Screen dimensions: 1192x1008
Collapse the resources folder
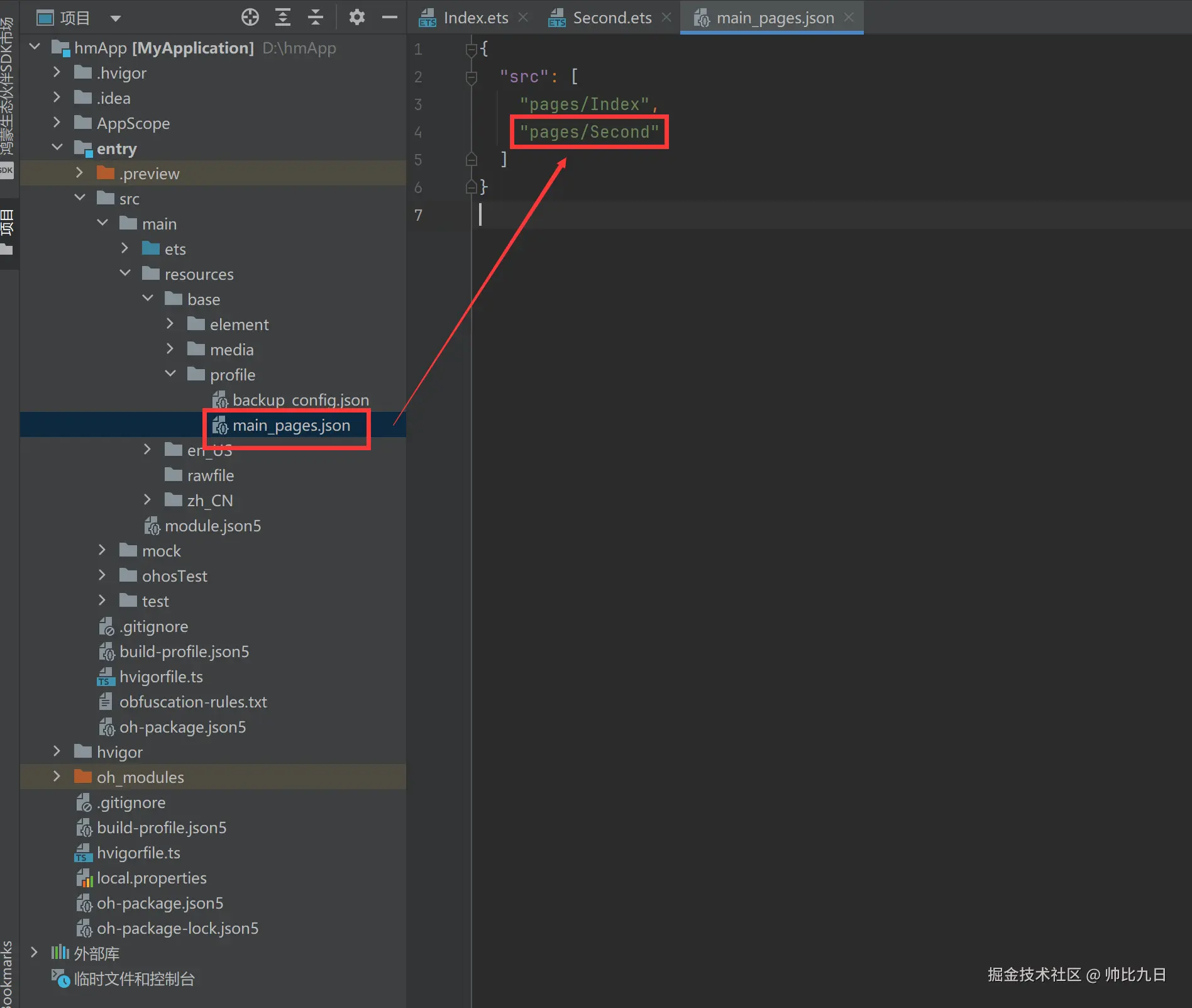(125, 274)
